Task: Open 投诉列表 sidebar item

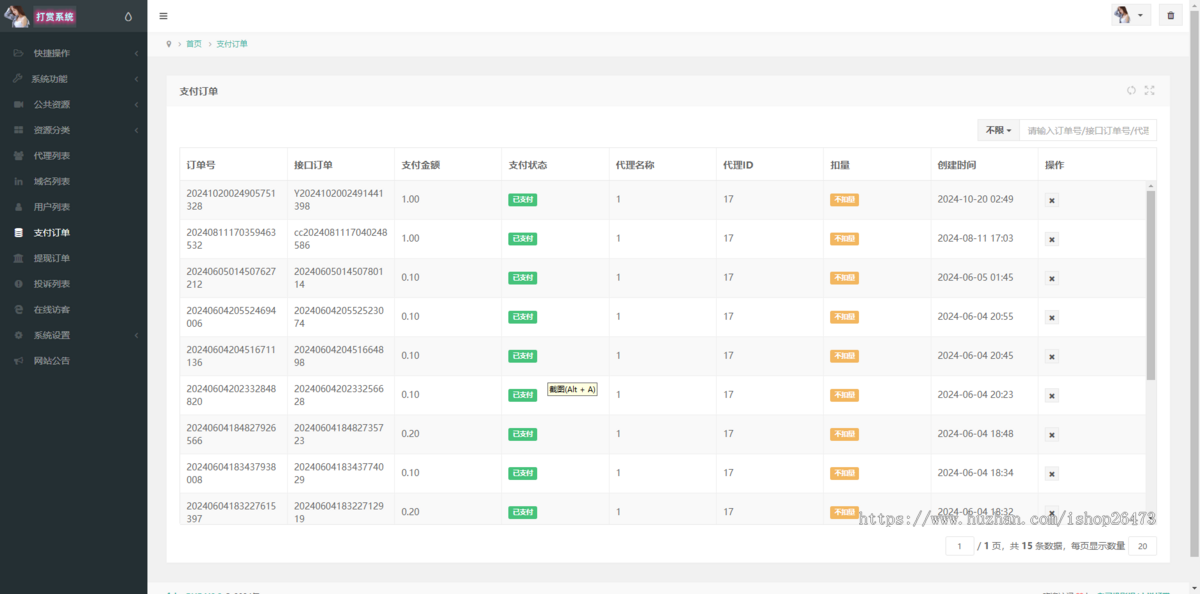Action: [74, 284]
